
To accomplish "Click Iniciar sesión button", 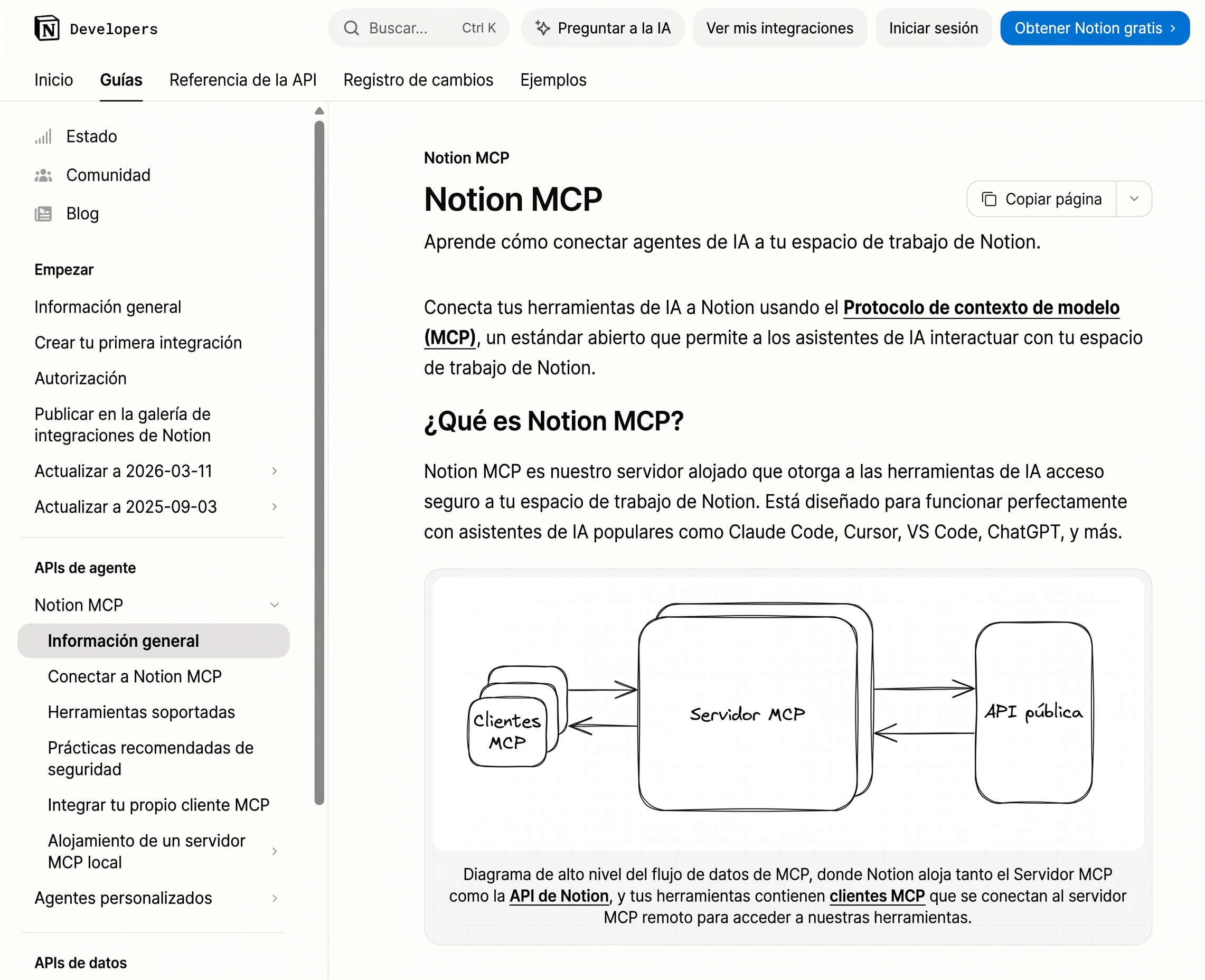I will point(934,28).
